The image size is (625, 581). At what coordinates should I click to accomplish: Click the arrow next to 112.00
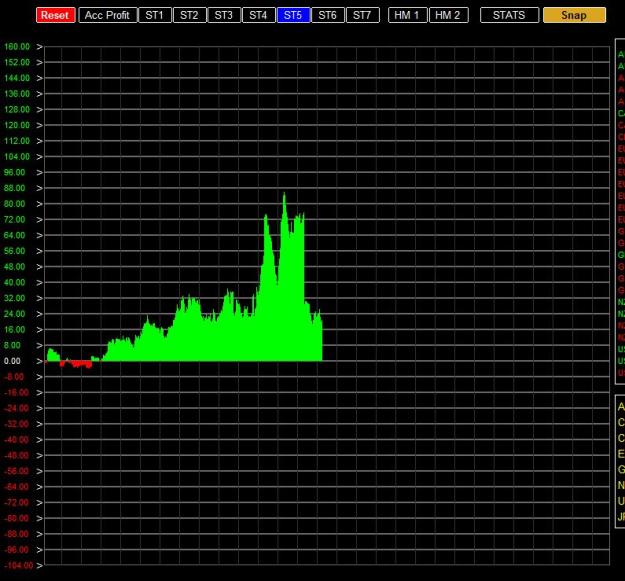tap(39, 141)
